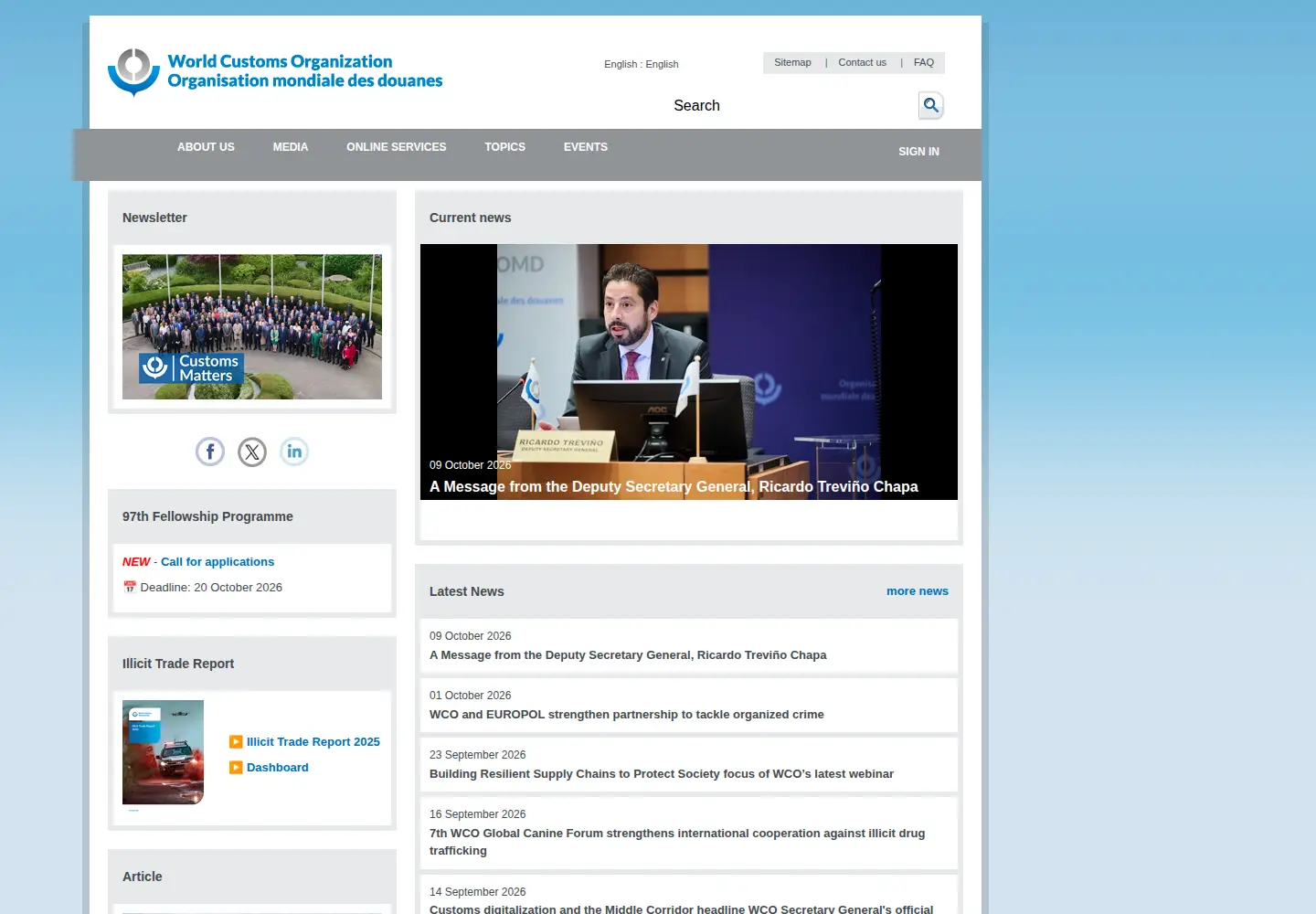This screenshot has width=1316, height=914.
Task: Open the WCO LinkedIn icon
Action: pyautogui.click(x=294, y=452)
